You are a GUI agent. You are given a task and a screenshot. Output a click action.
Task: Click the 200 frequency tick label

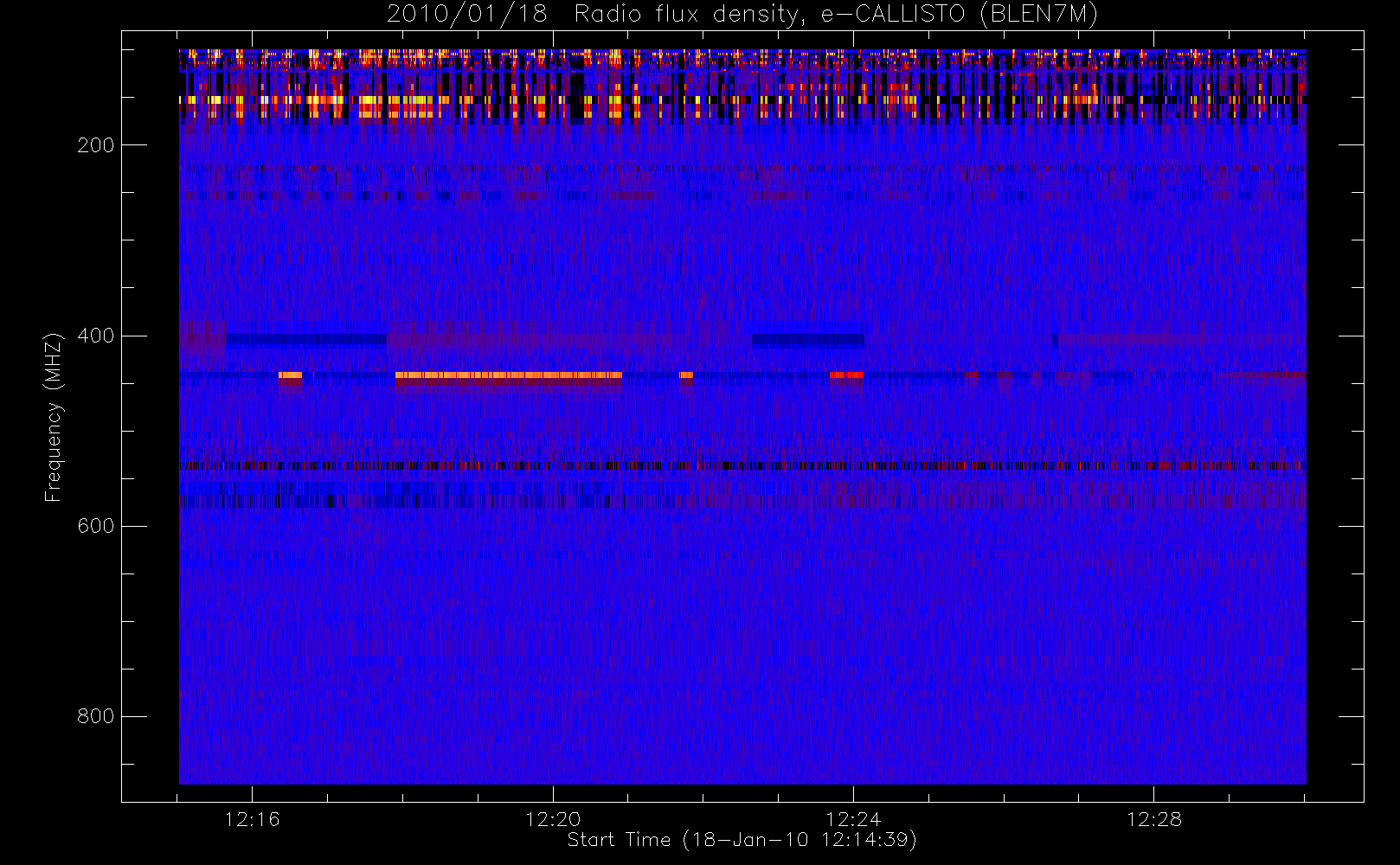pos(95,145)
